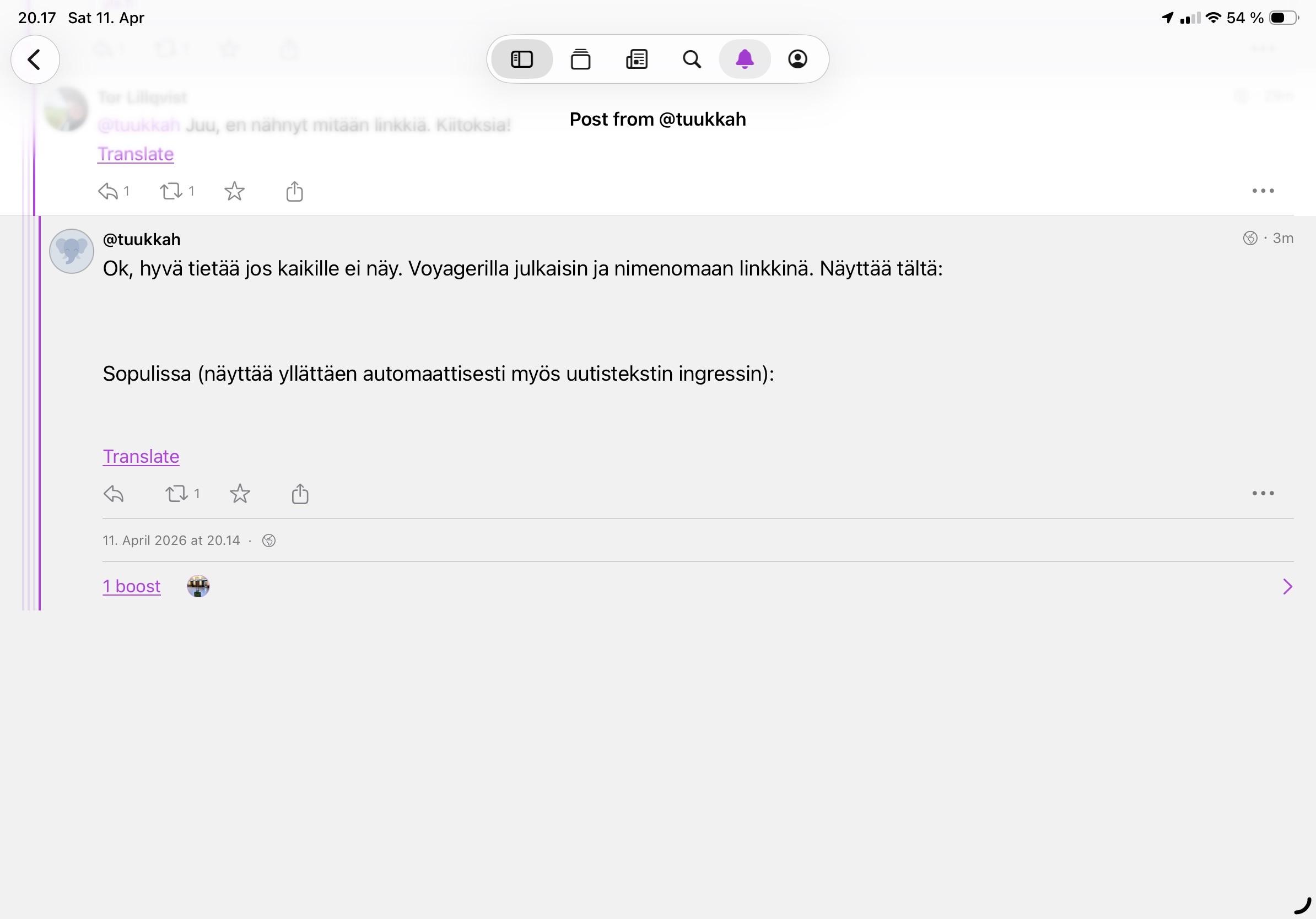
Task: Open the decks icon in top toolbar
Action: pyautogui.click(x=581, y=59)
